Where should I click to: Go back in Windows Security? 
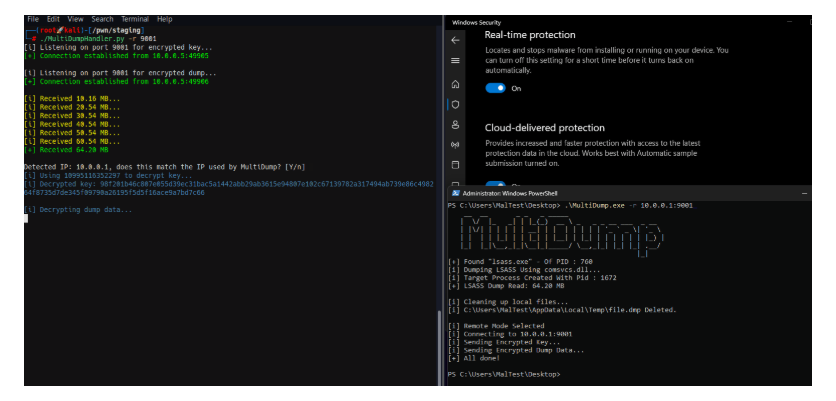(455, 40)
